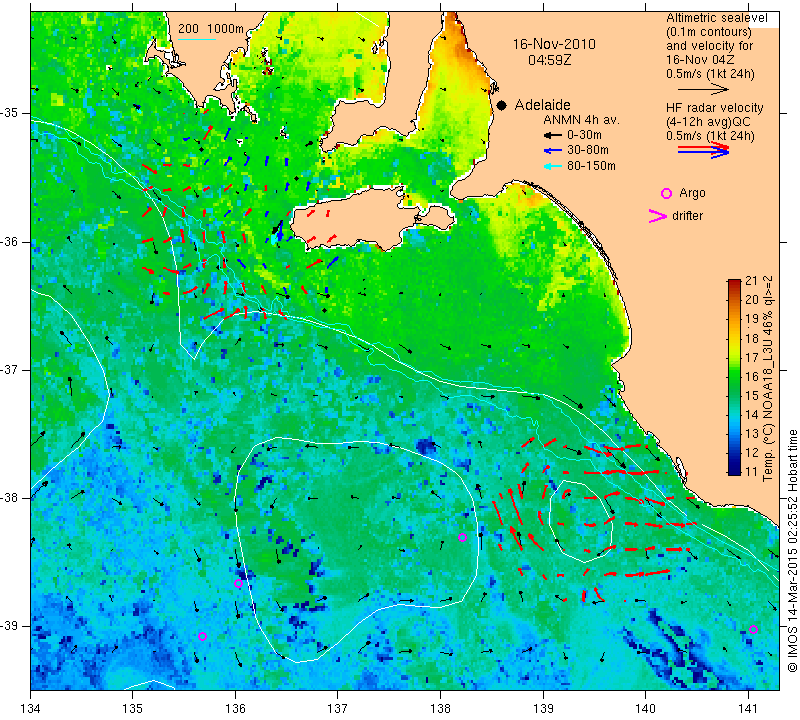Click the 0-30m depth label
The image size is (800, 720).
584,135
